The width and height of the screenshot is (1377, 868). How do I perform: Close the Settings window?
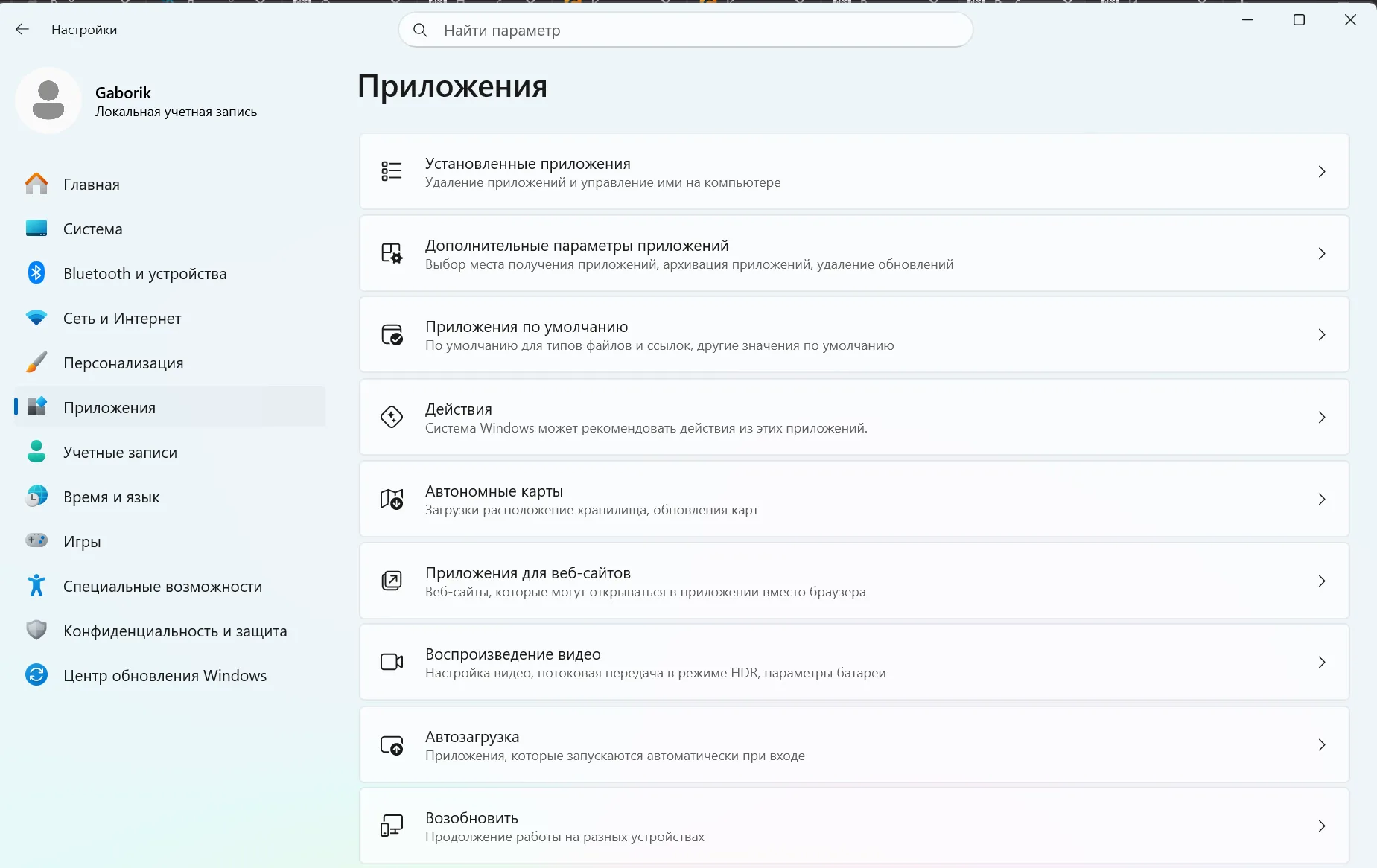point(1350,20)
